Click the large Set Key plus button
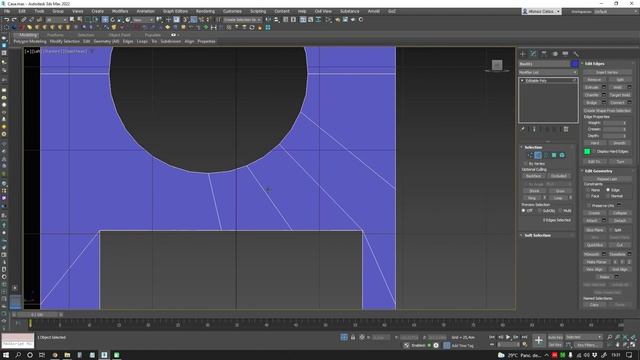Screen dimensions: 640x360 click(x=539, y=340)
